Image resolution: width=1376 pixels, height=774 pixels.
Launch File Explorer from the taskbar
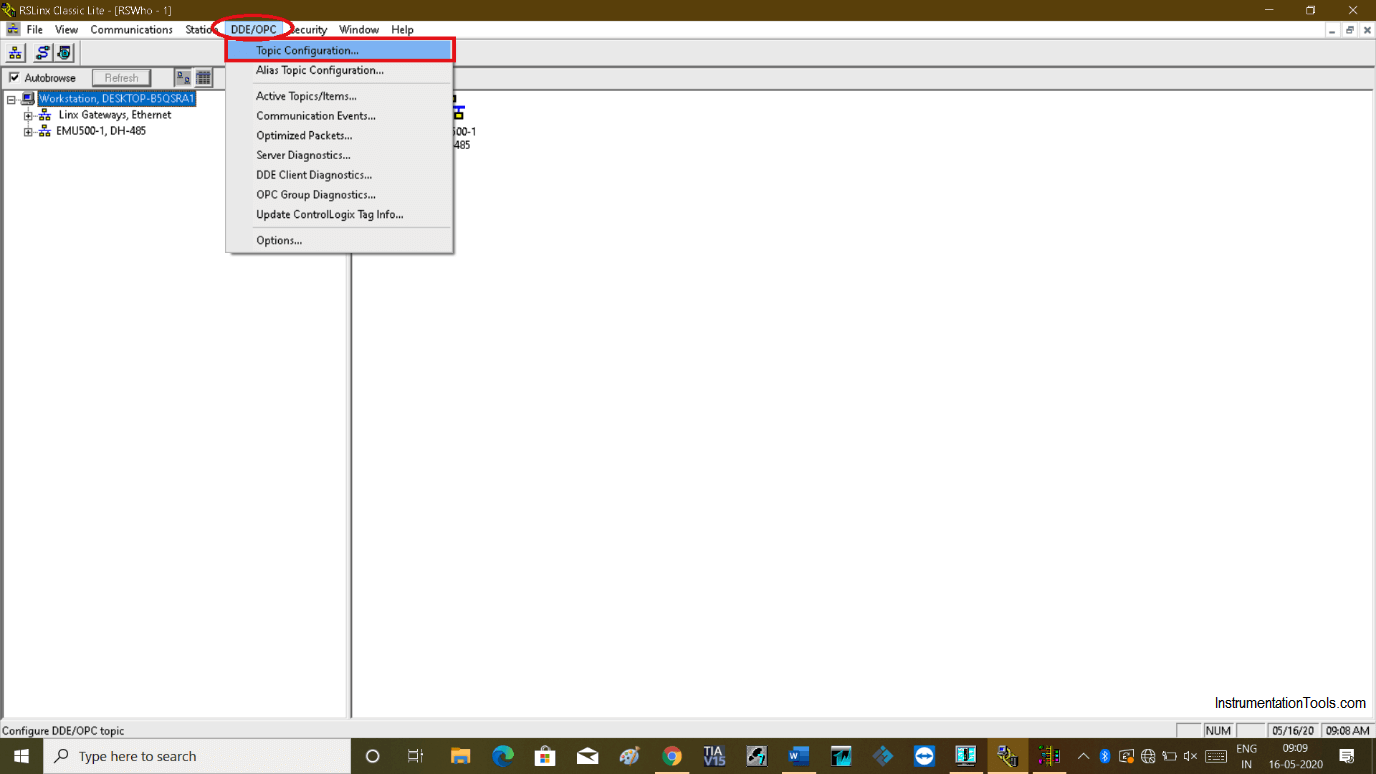coord(460,756)
